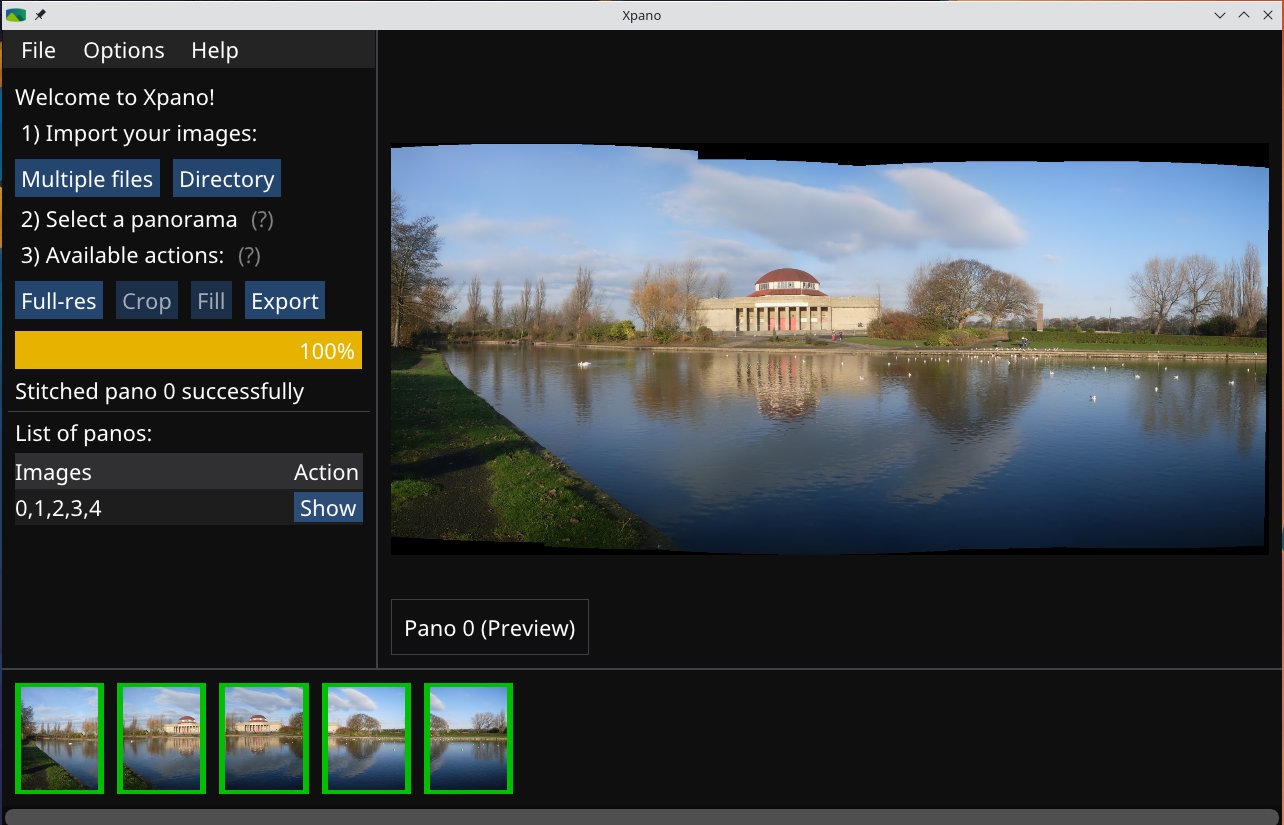Open the File menu
The height and width of the screenshot is (825, 1284).
[39, 50]
